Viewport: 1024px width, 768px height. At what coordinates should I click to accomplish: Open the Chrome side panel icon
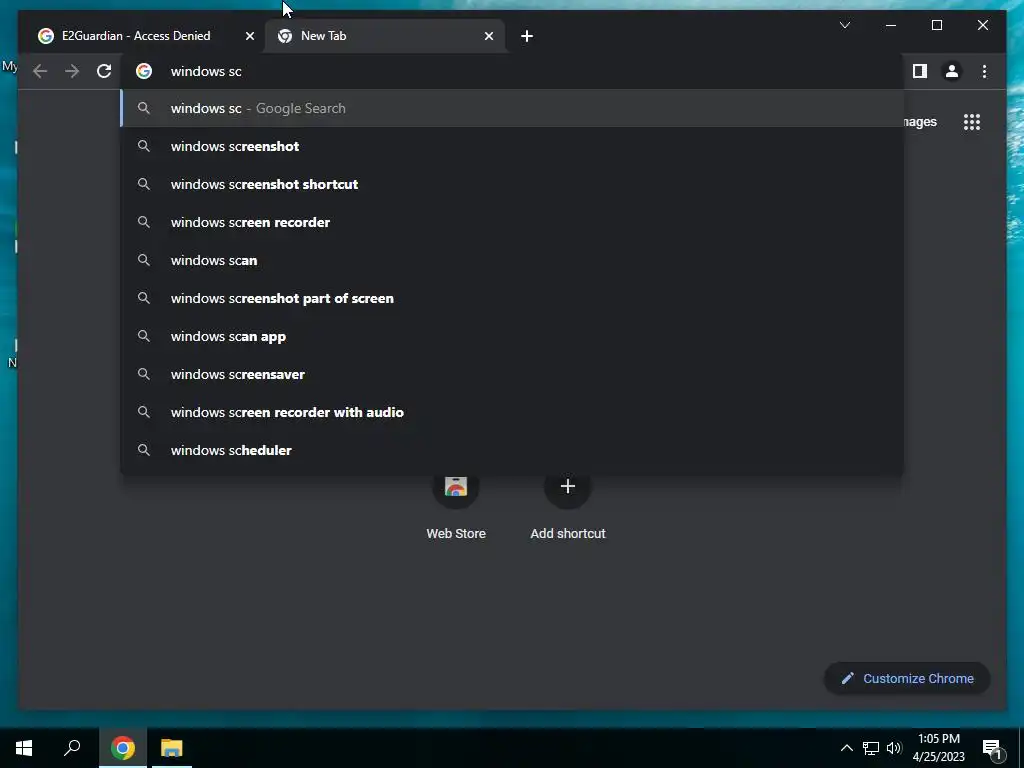pyautogui.click(x=920, y=71)
